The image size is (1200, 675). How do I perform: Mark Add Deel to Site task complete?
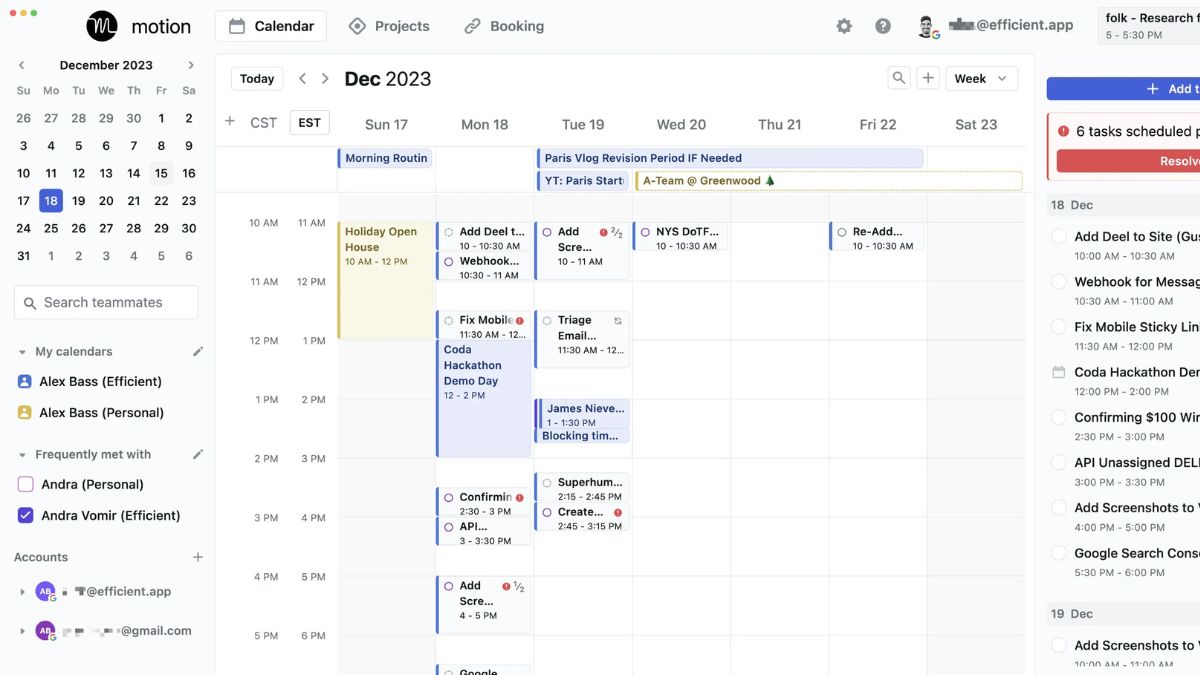tap(1058, 237)
